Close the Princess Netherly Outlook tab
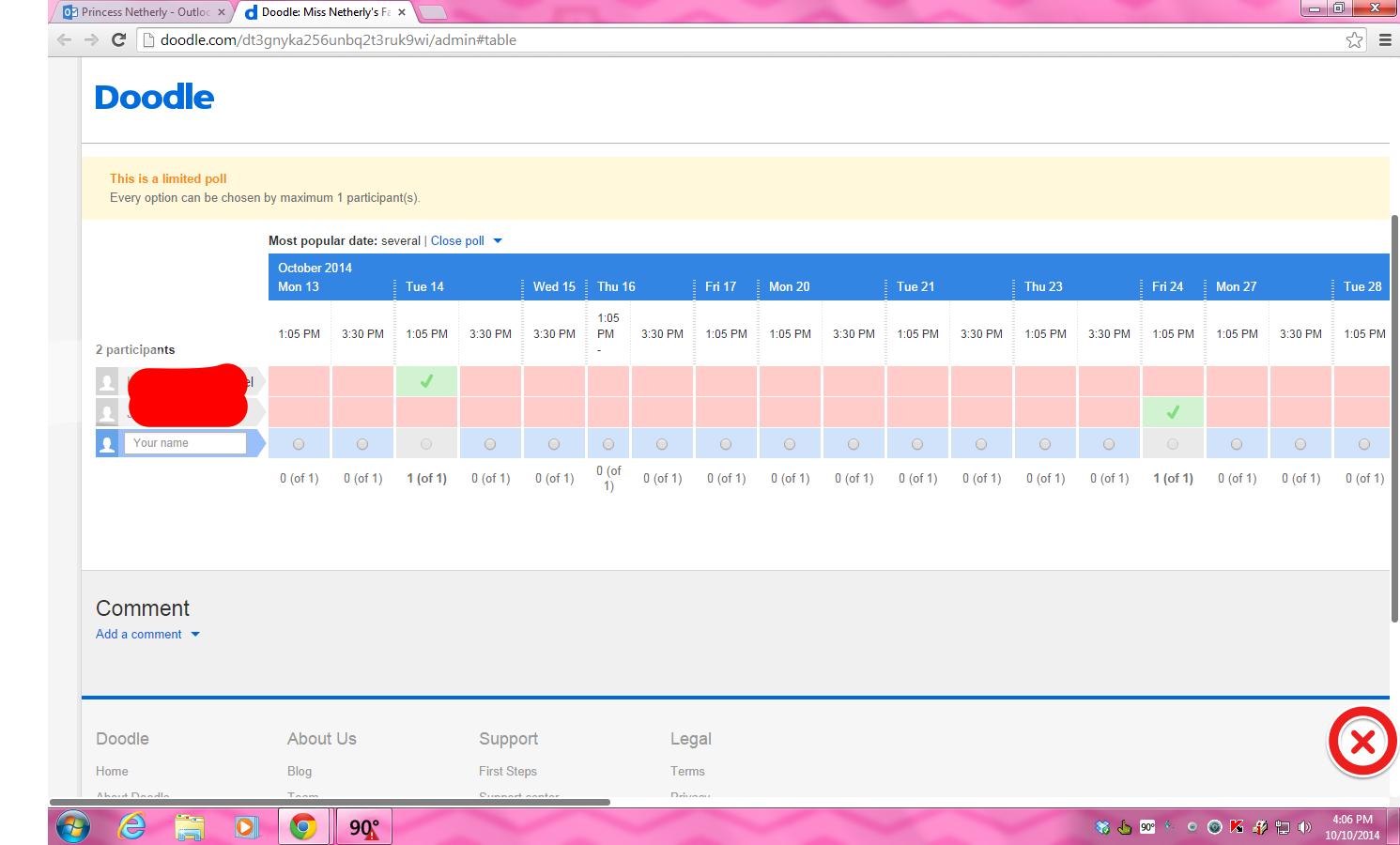The height and width of the screenshot is (845, 1400). [222, 12]
